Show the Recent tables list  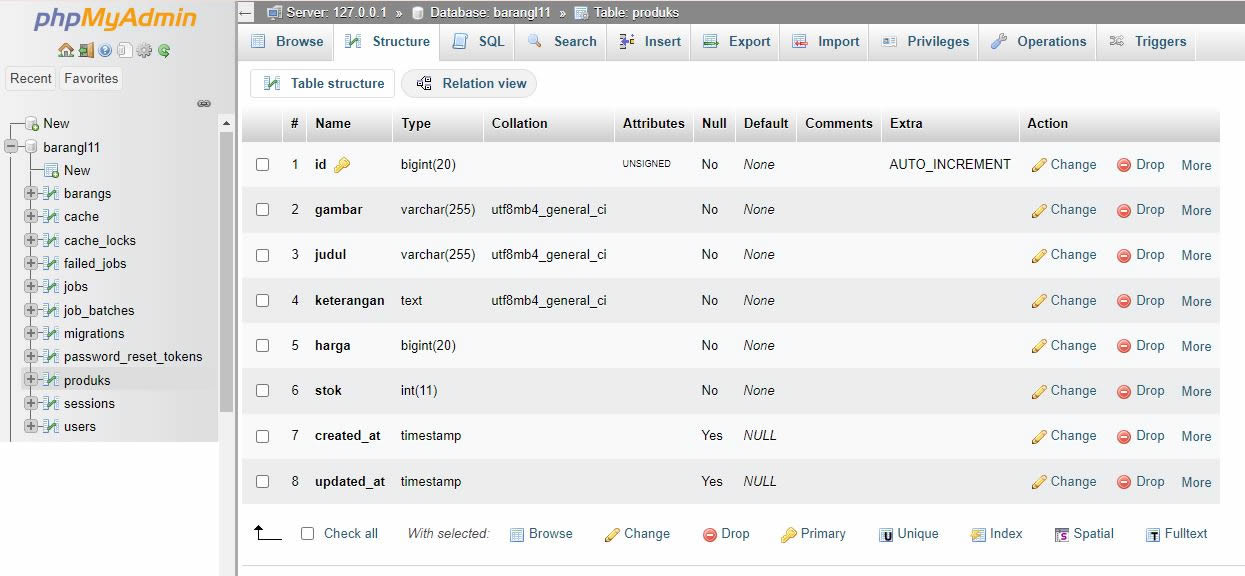point(31,79)
